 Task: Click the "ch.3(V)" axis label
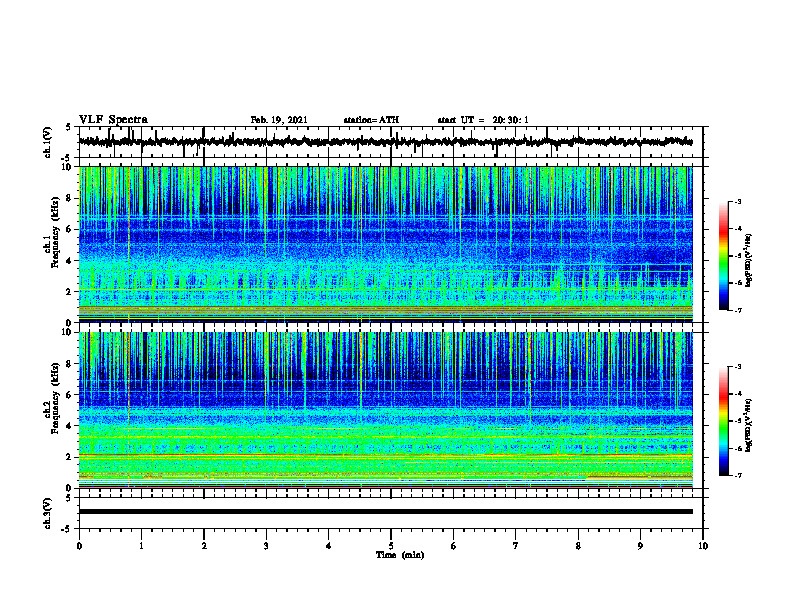click(48, 513)
